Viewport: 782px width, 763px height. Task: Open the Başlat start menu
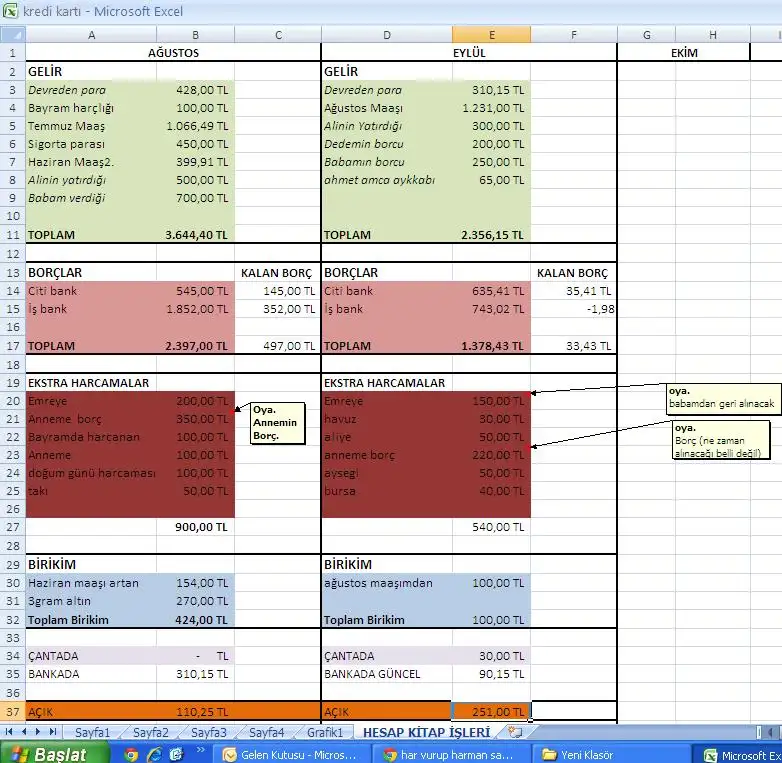(x=50, y=755)
